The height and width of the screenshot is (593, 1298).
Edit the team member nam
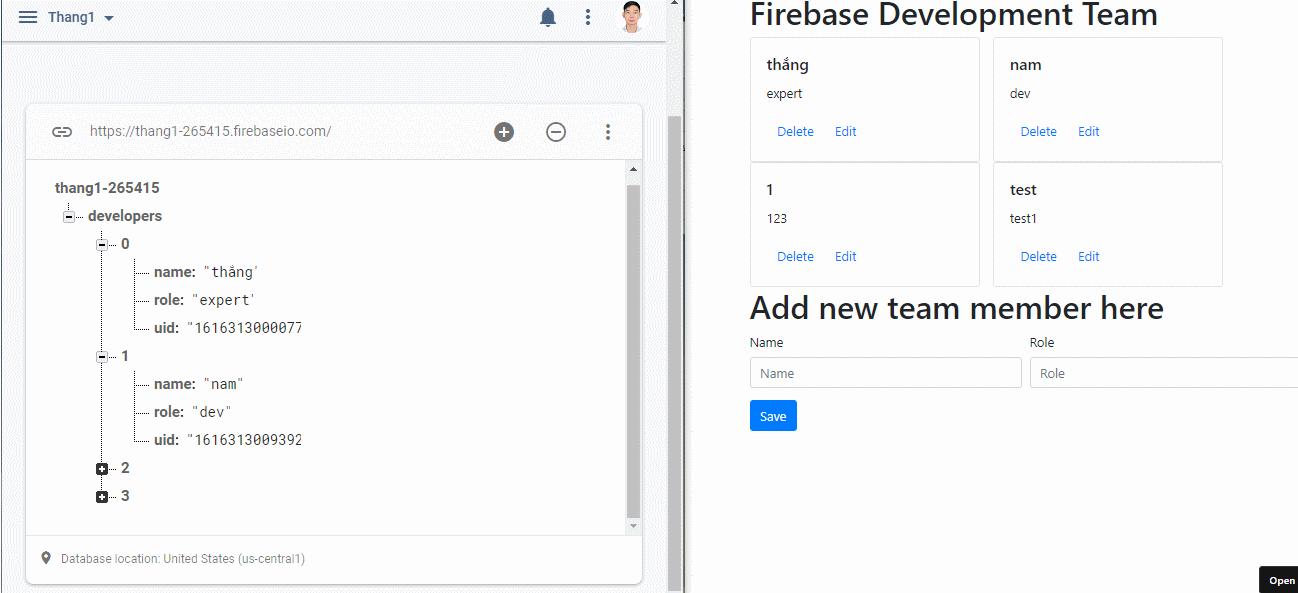[x=1088, y=132]
